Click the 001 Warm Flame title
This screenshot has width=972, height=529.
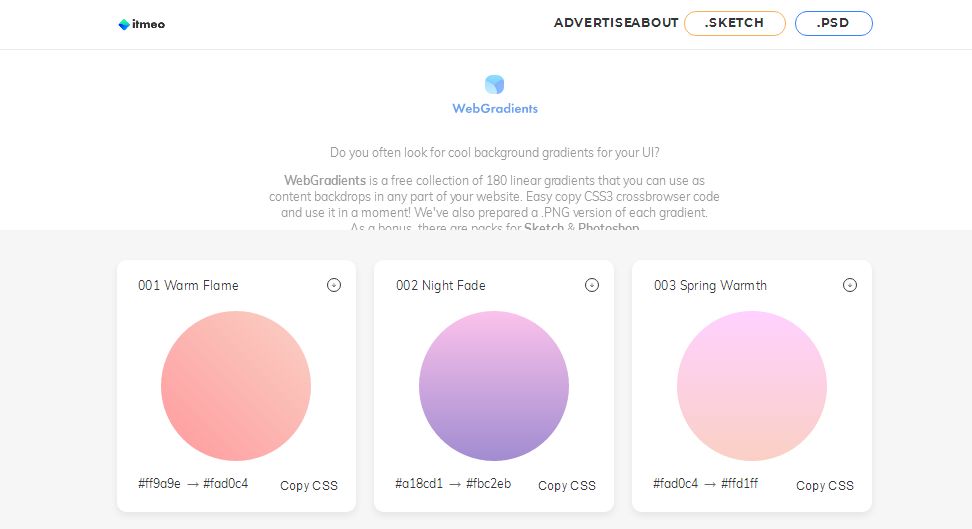[188, 285]
